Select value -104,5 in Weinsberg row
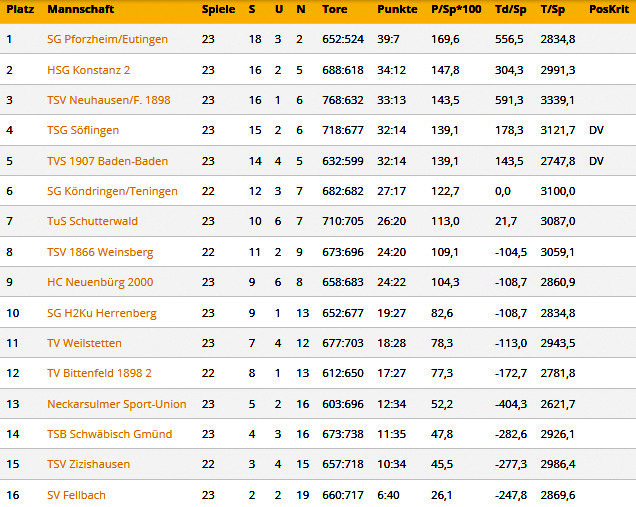This screenshot has height=507, width=636. click(511, 252)
